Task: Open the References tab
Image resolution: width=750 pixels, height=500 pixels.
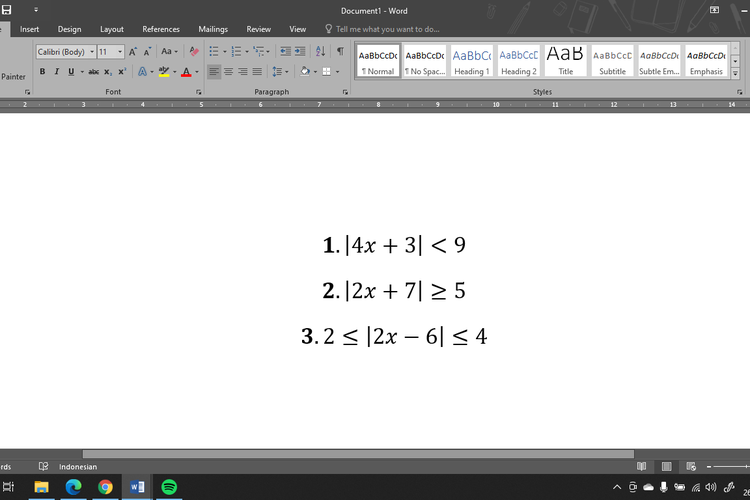Action: pyautogui.click(x=161, y=29)
